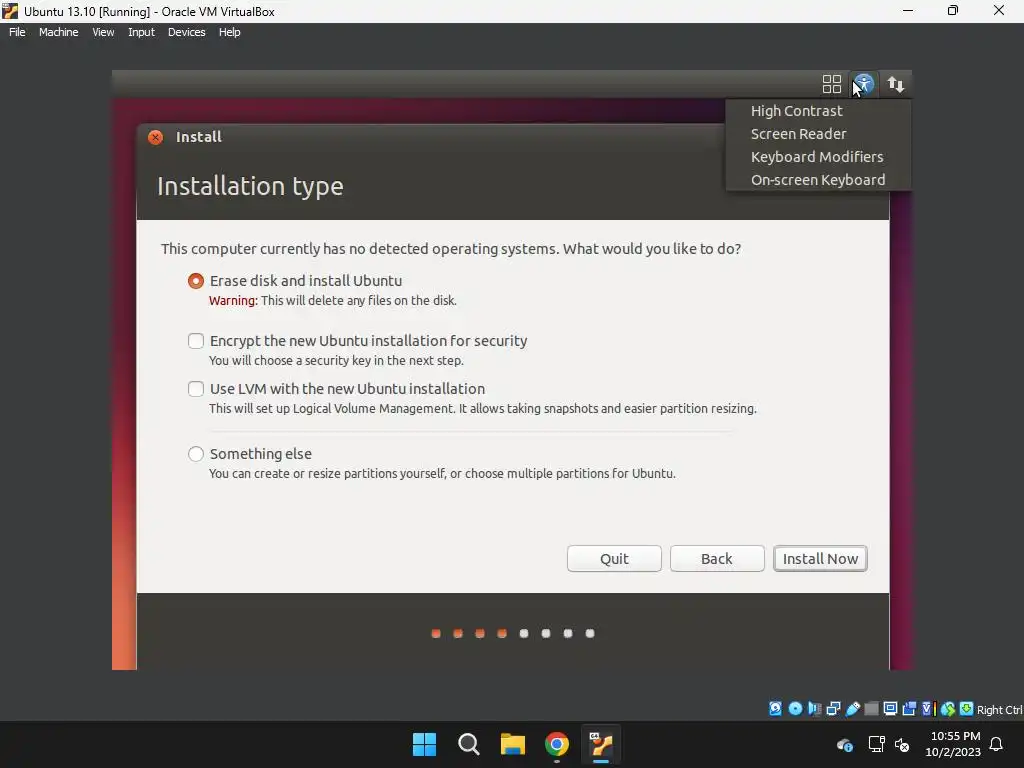Image resolution: width=1024 pixels, height=768 pixels.
Task: Click the Quit button
Action: tap(614, 559)
